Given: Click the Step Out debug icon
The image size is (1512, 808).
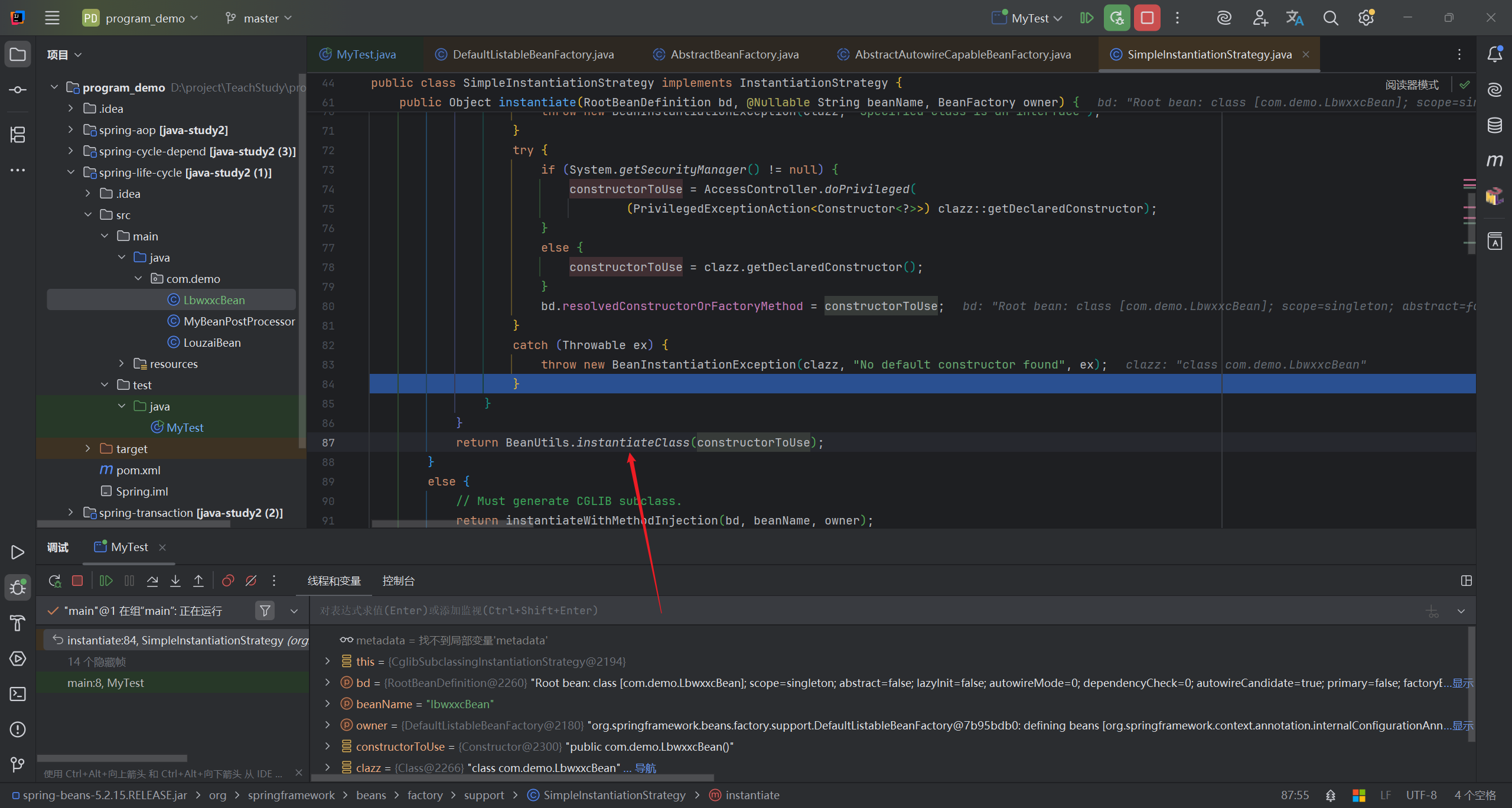Looking at the screenshot, I should click(x=198, y=581).
